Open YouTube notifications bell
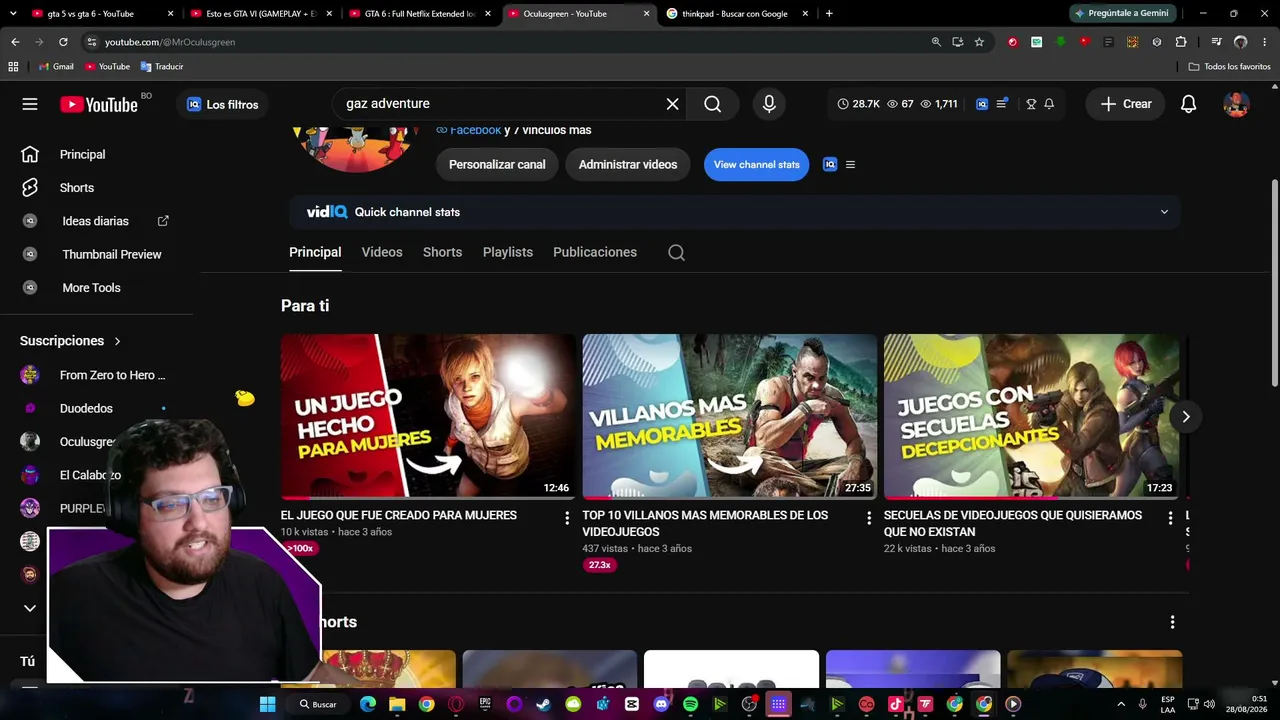Image resolution: width=1280 pixels, height=720 pixels. click(1188, 104)
